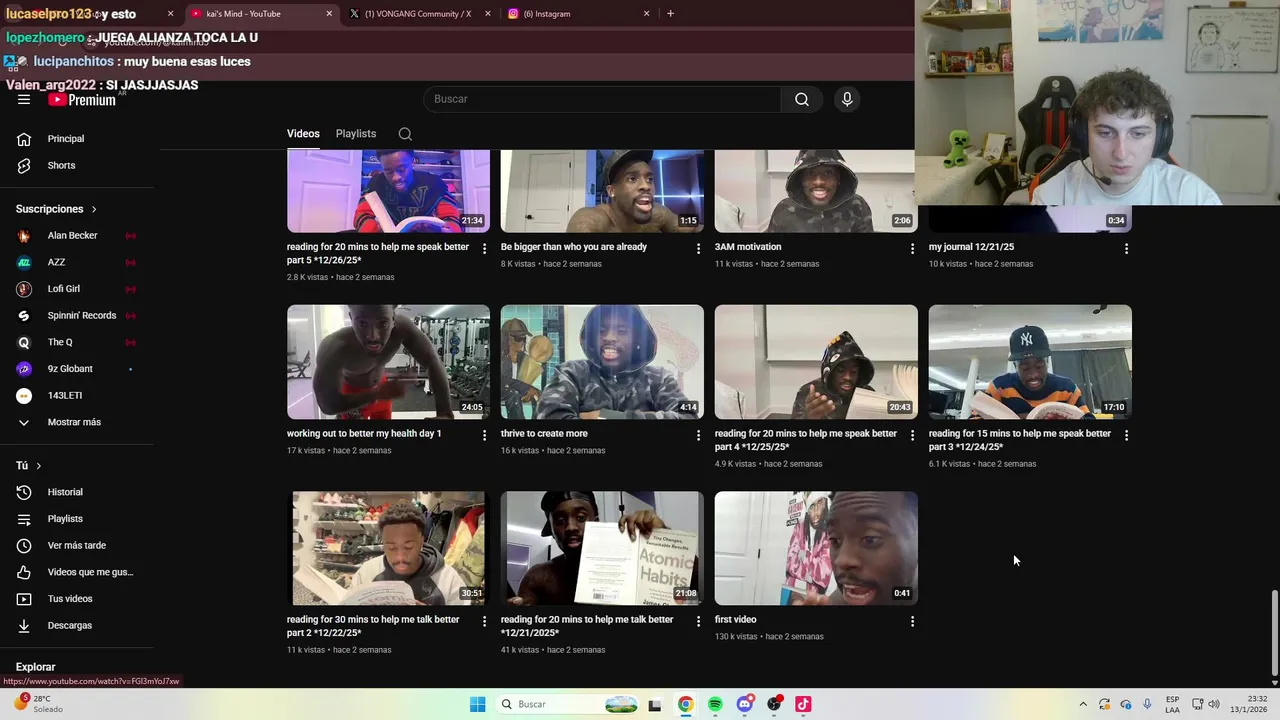Click the YouTube Premium logo
1280x720 pixels.
pyautogui.click(x=82, y=100)
